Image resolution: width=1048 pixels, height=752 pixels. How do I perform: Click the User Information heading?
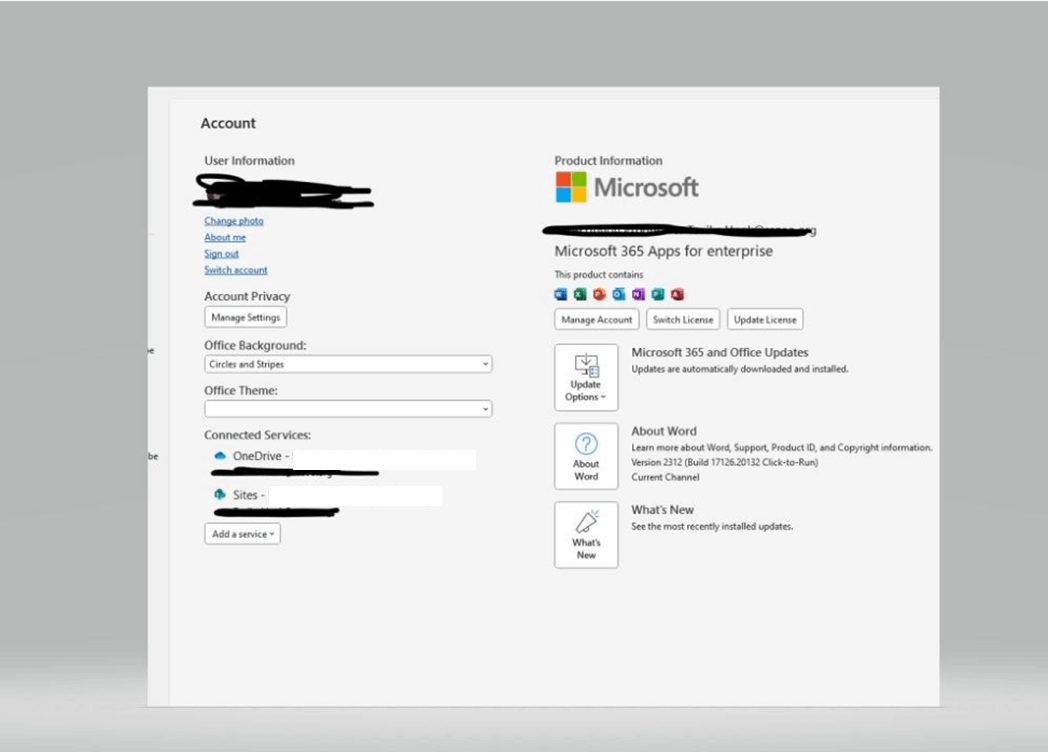click(249, 160)
